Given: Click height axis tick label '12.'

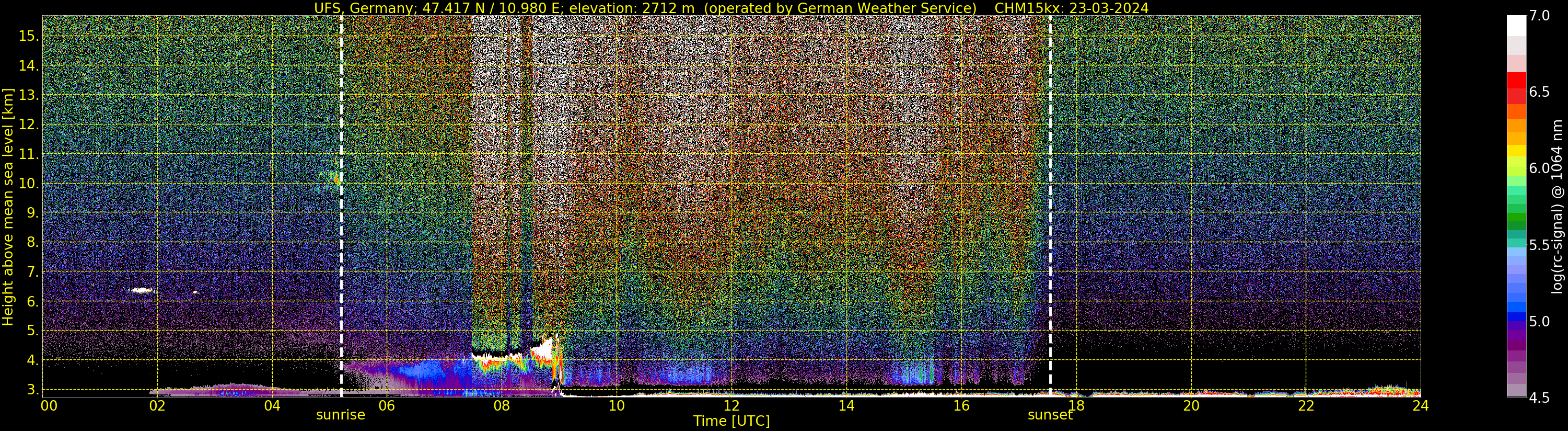Looking at the screenshot, I should point(29,124).
